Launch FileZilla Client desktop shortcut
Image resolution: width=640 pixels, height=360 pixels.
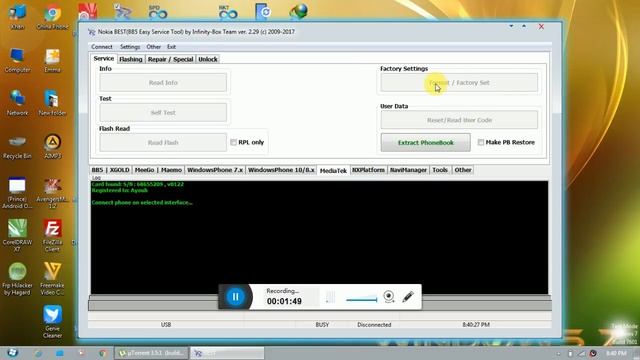point(52,236)
